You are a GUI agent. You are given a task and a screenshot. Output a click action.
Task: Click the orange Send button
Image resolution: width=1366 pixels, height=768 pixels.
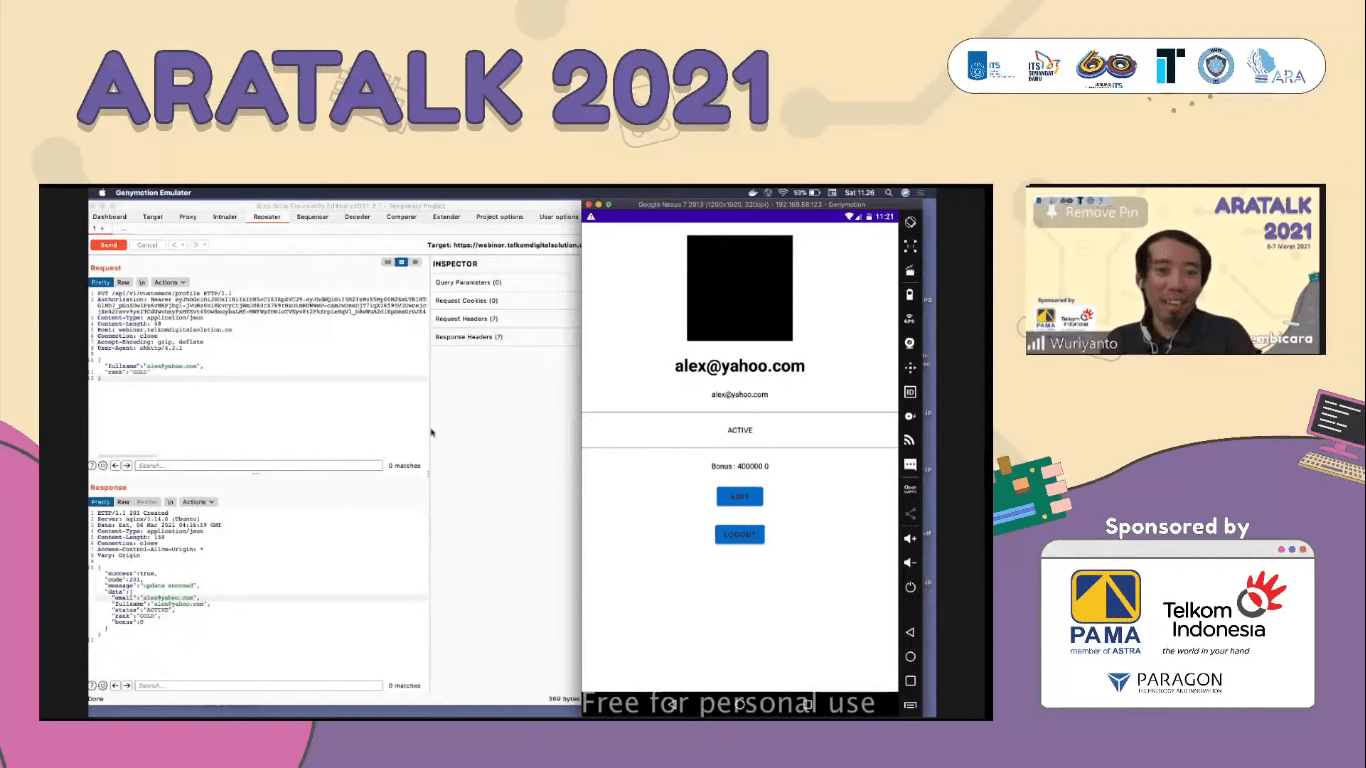[108, 245]
